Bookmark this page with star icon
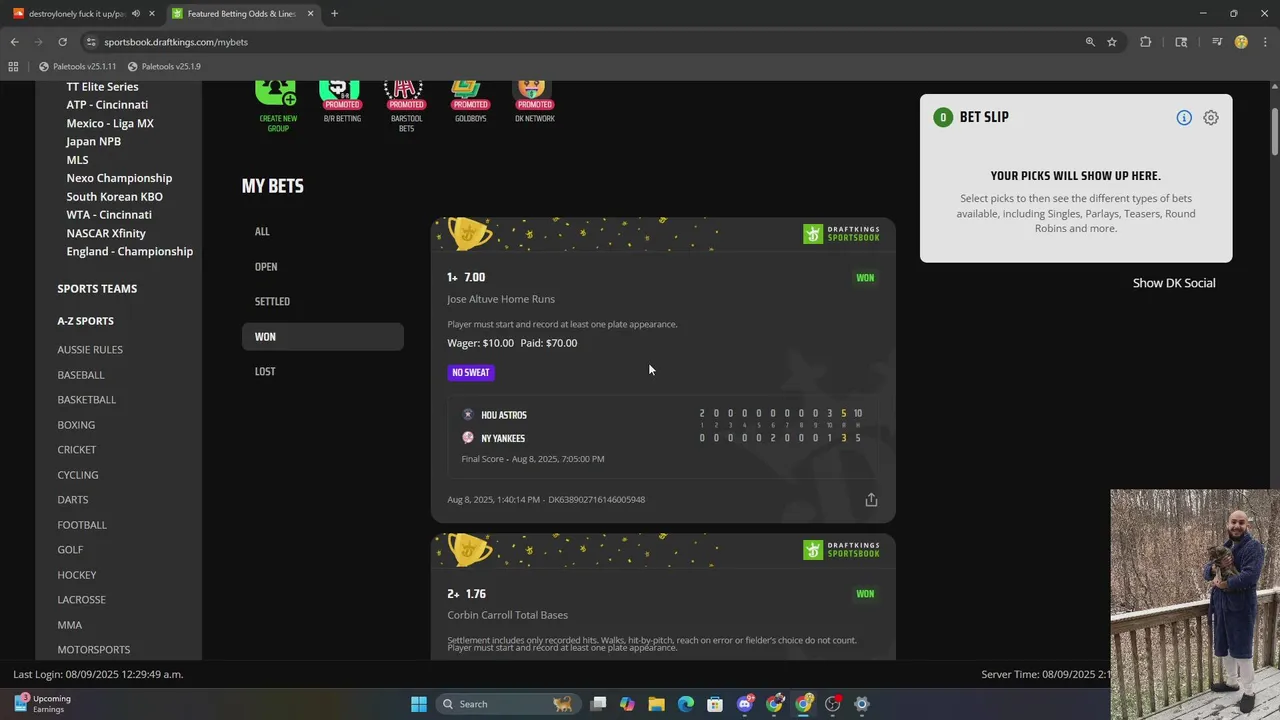 (1111, 42)
